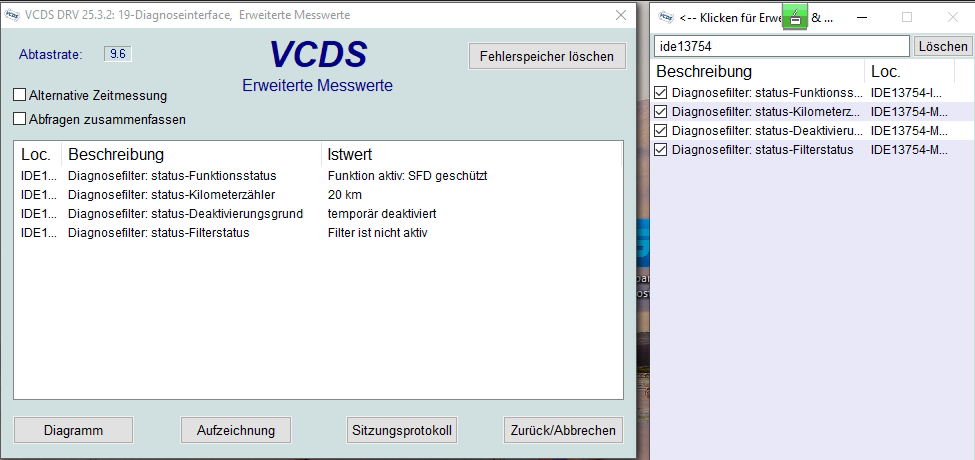The width and height of the screenshot is (975, 460).
Task: Close the VCDS Erweiterte Messwerte window
Action: coord(621,16)
